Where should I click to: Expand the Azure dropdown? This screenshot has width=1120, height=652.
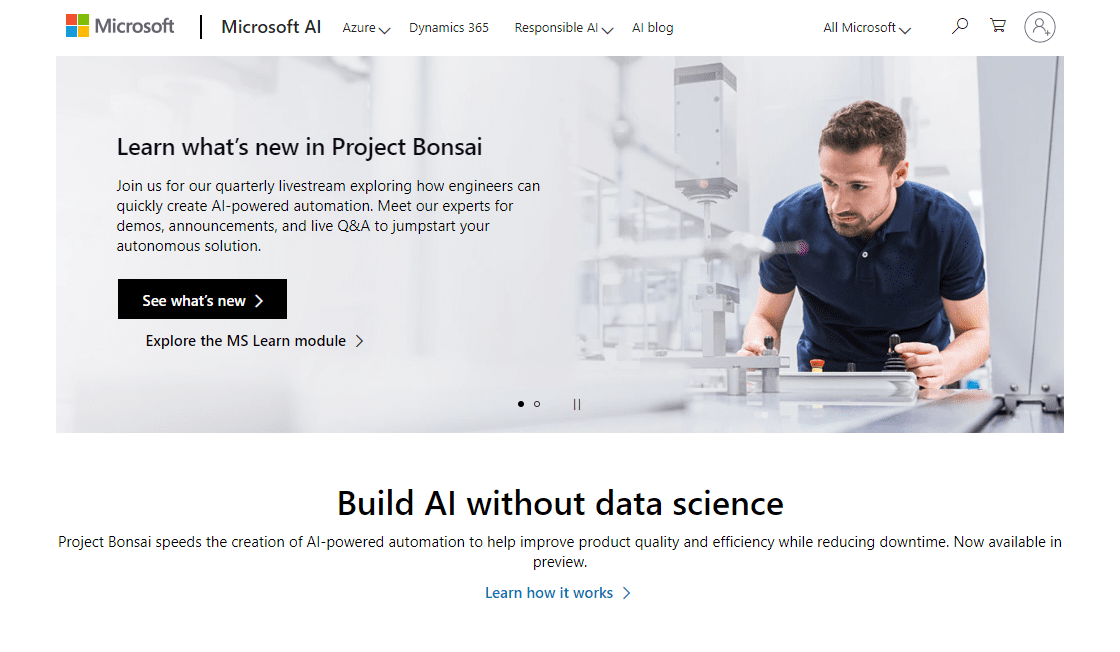pos(366,28)
